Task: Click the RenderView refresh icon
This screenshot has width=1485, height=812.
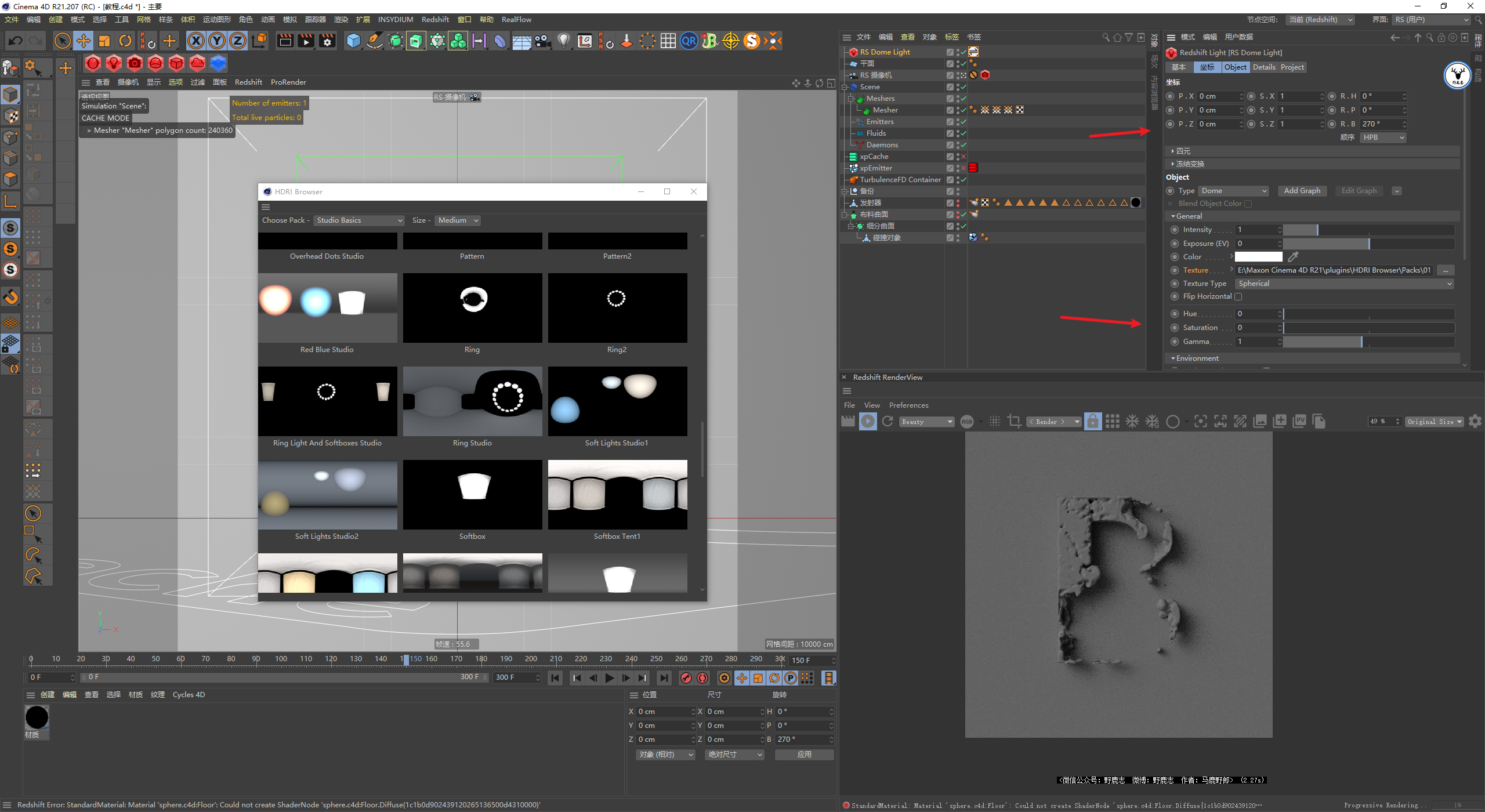Action: coord(888,422)
